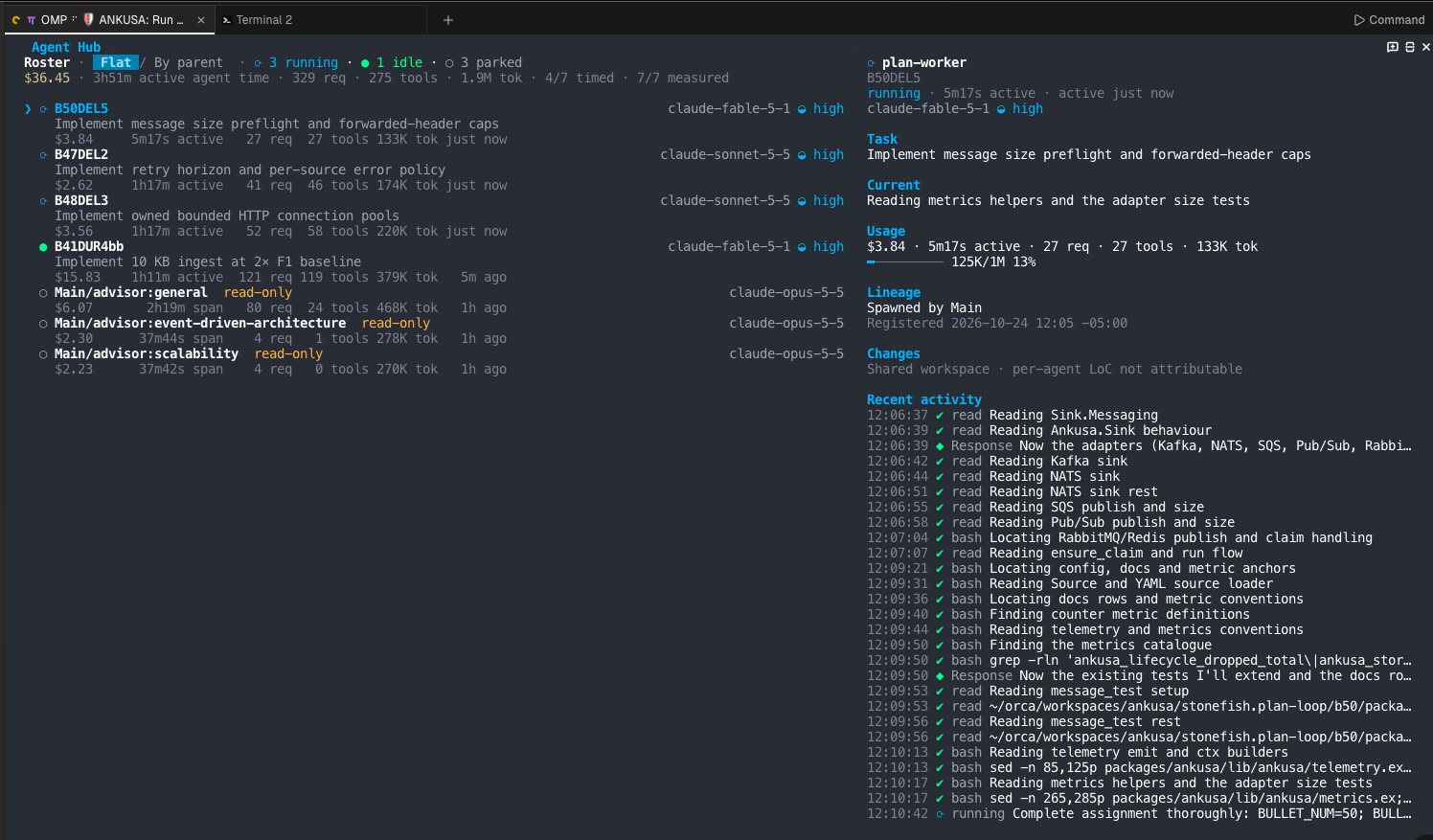Filter roster by 3 parked
This screenshot has height=840, width=1433.
[484, 62]
